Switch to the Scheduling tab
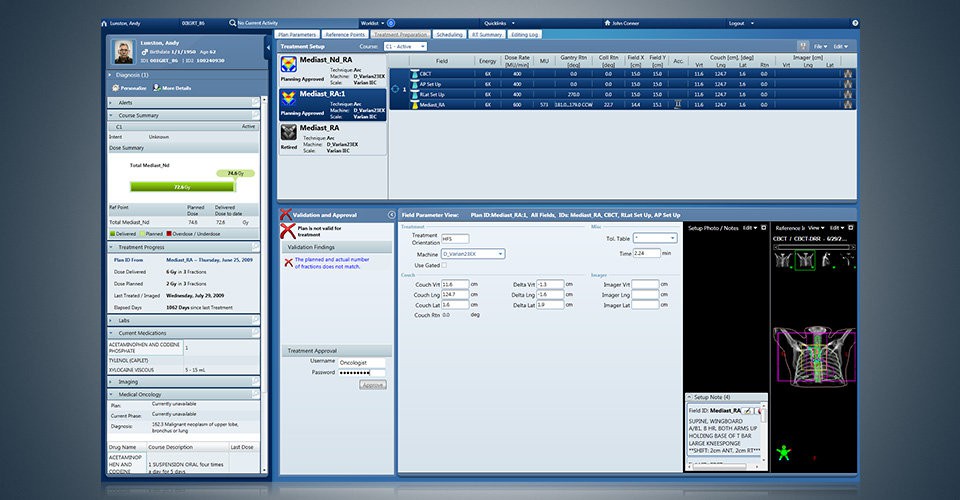Image resolution: width=960 pixels, height=500 pixels. (449, 35)
